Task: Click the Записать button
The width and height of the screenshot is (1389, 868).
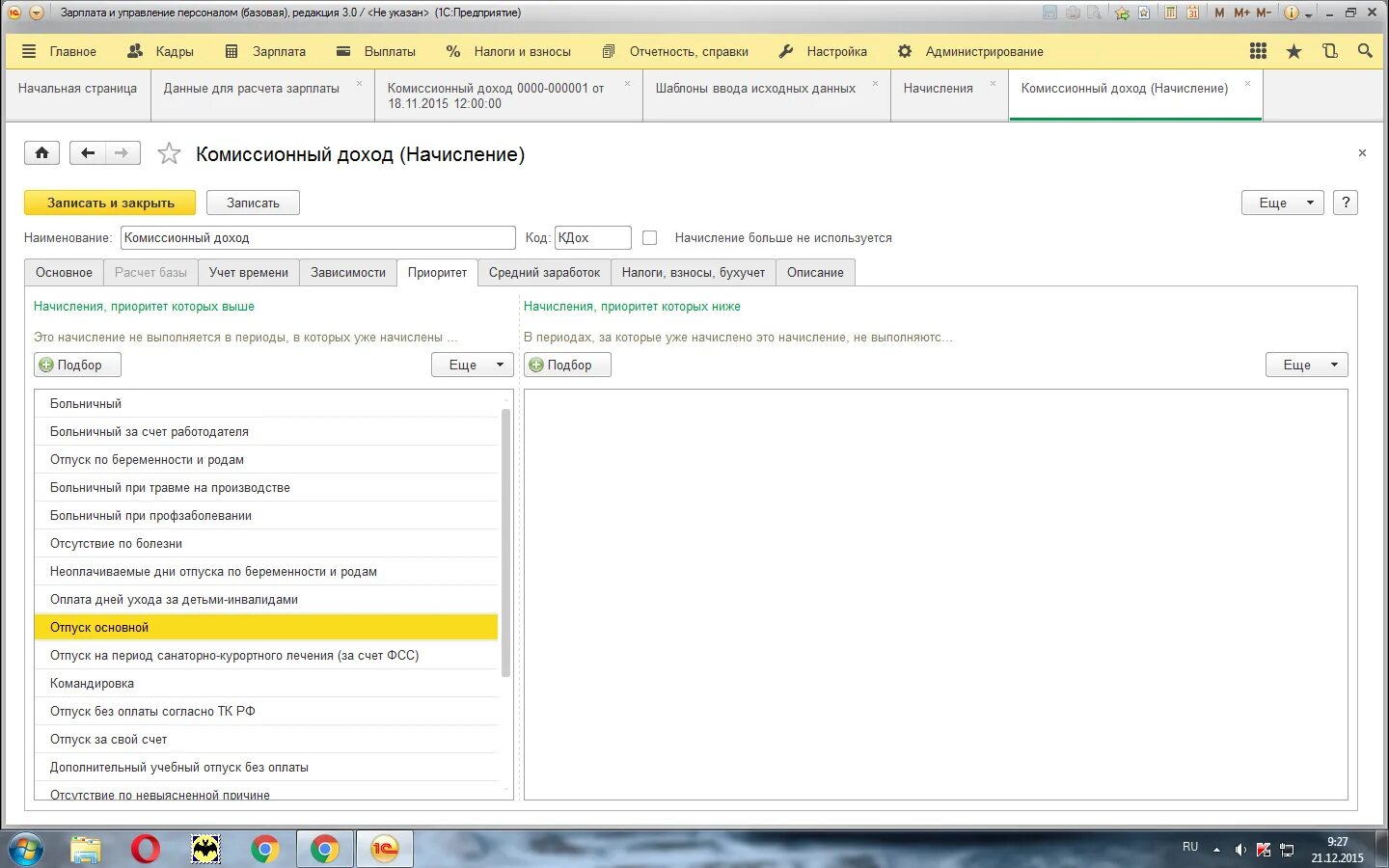Action: [253, 203]
